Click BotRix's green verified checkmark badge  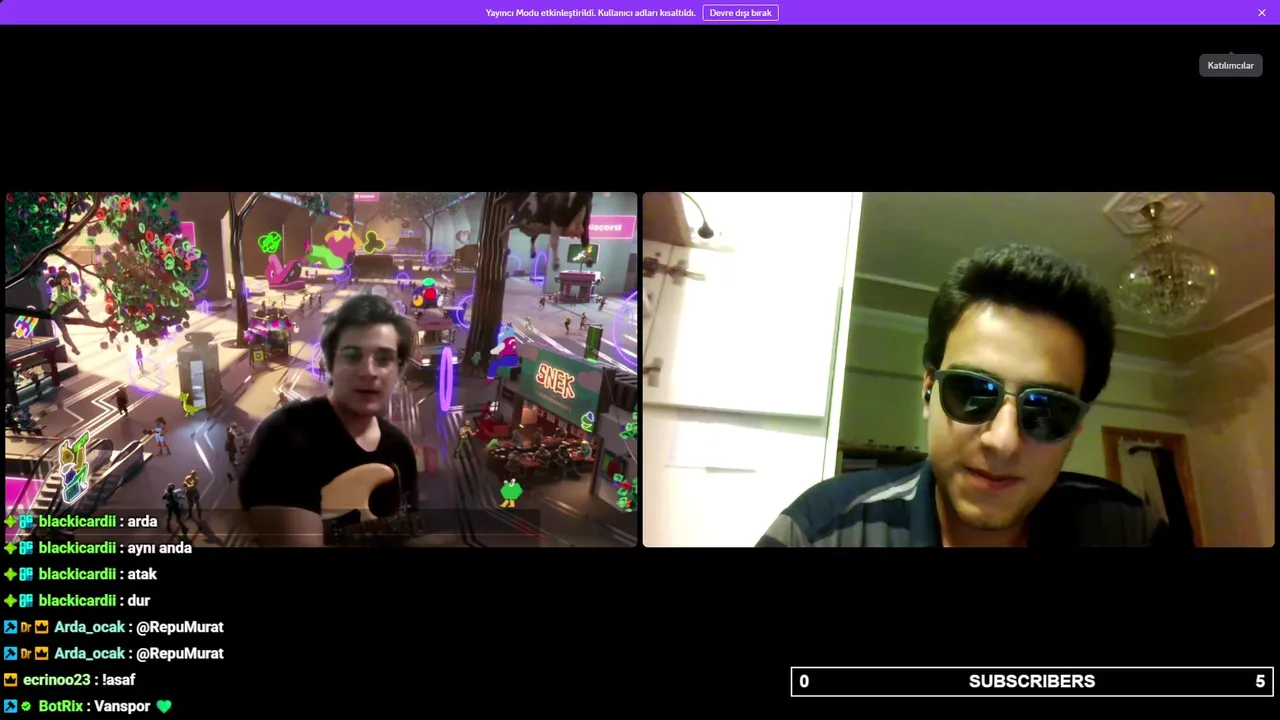pos(26,706)
